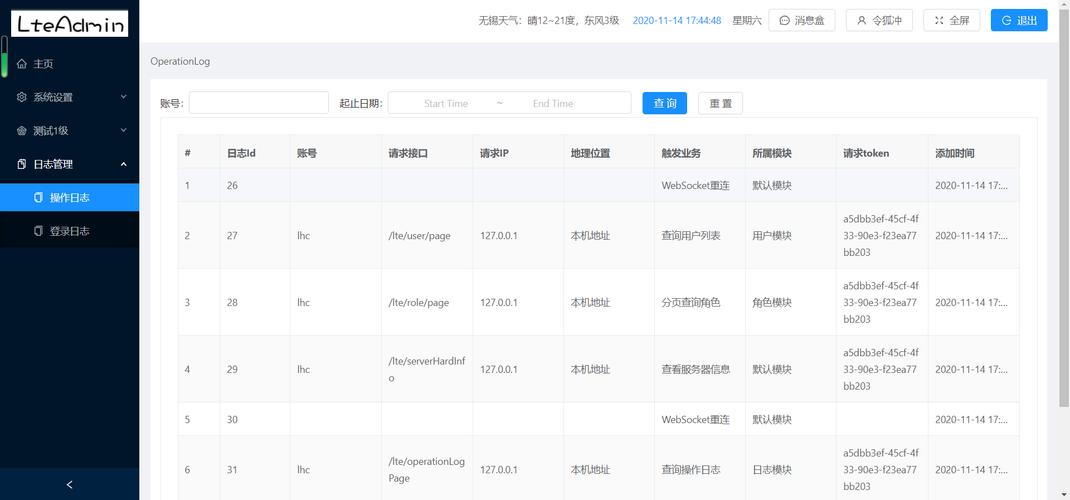Click the 操作日志 document icon
1070x500 pixels.
click(39, 198)
